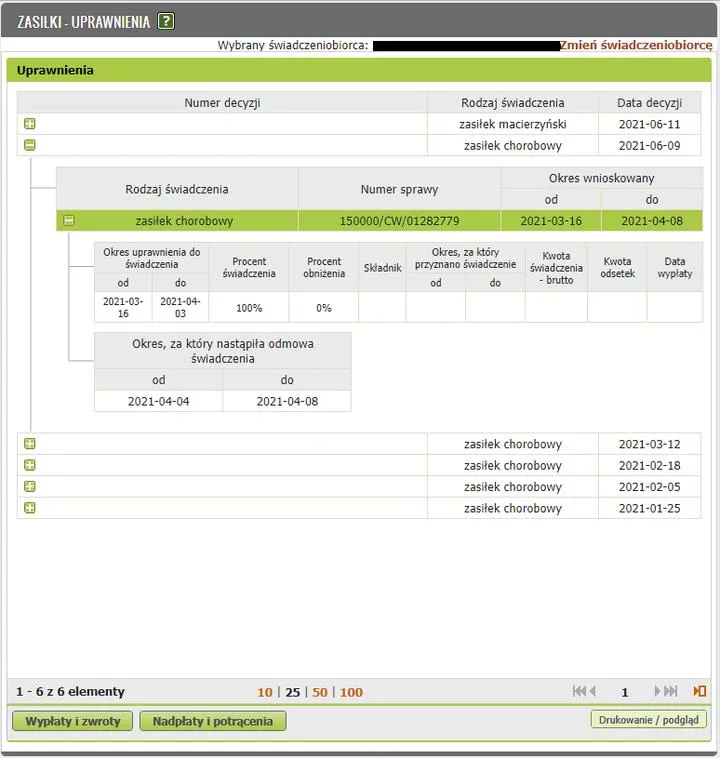Open Wypłaty i zwroty

tap(73, 721)
